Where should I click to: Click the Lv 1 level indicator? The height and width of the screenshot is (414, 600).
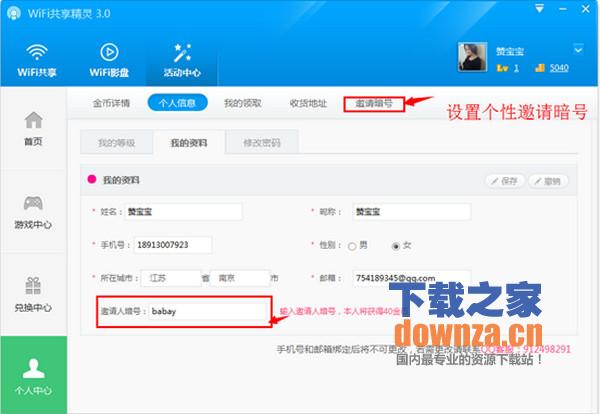click(508, 68)
